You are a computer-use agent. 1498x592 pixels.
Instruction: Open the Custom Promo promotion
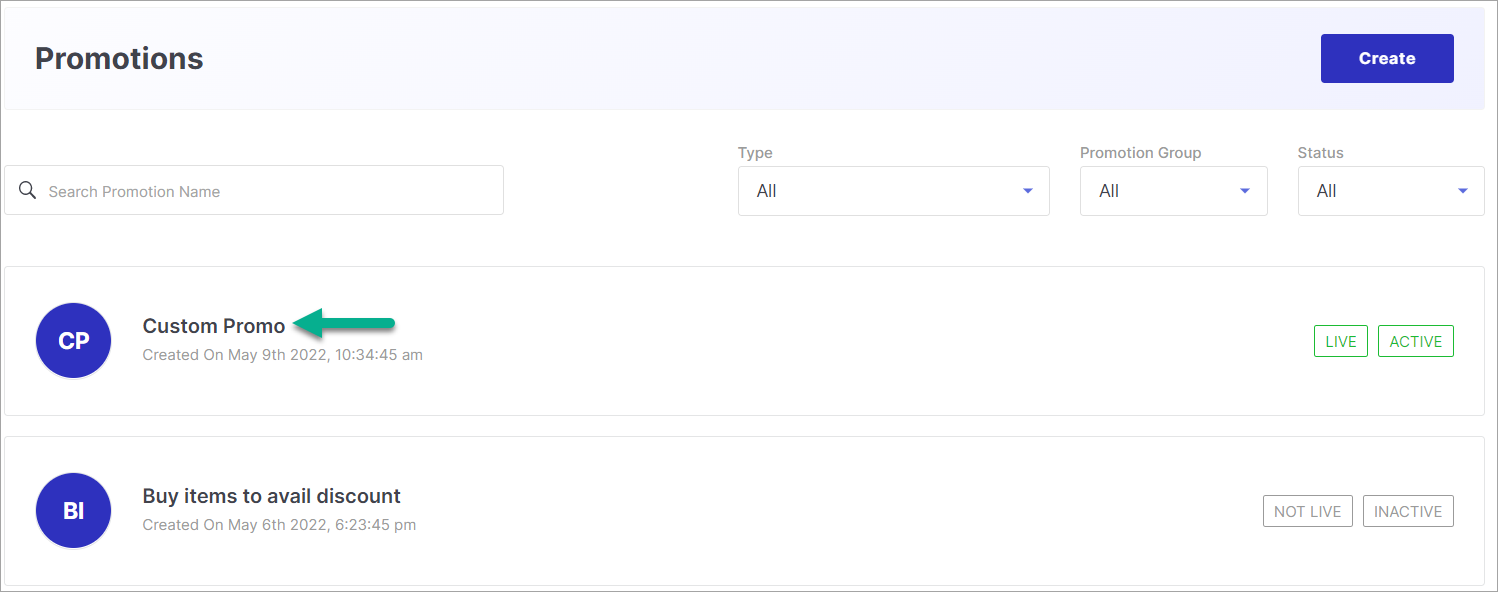pyautogui.click(x=214, y=326)
